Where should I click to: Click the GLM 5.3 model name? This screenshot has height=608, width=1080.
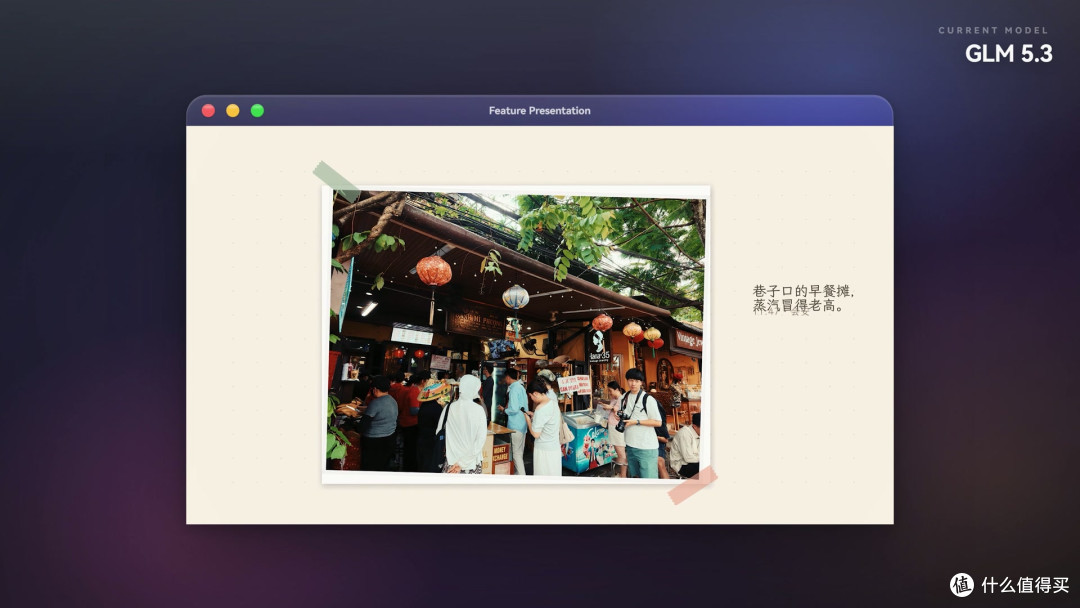[1008, 54]
